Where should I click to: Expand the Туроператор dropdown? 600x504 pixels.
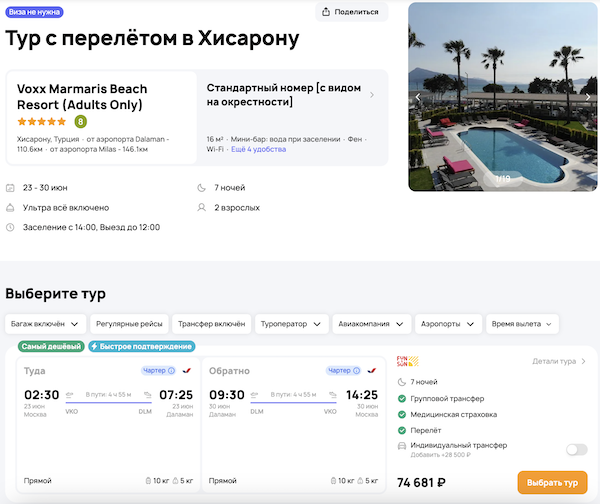pos(291,324)
